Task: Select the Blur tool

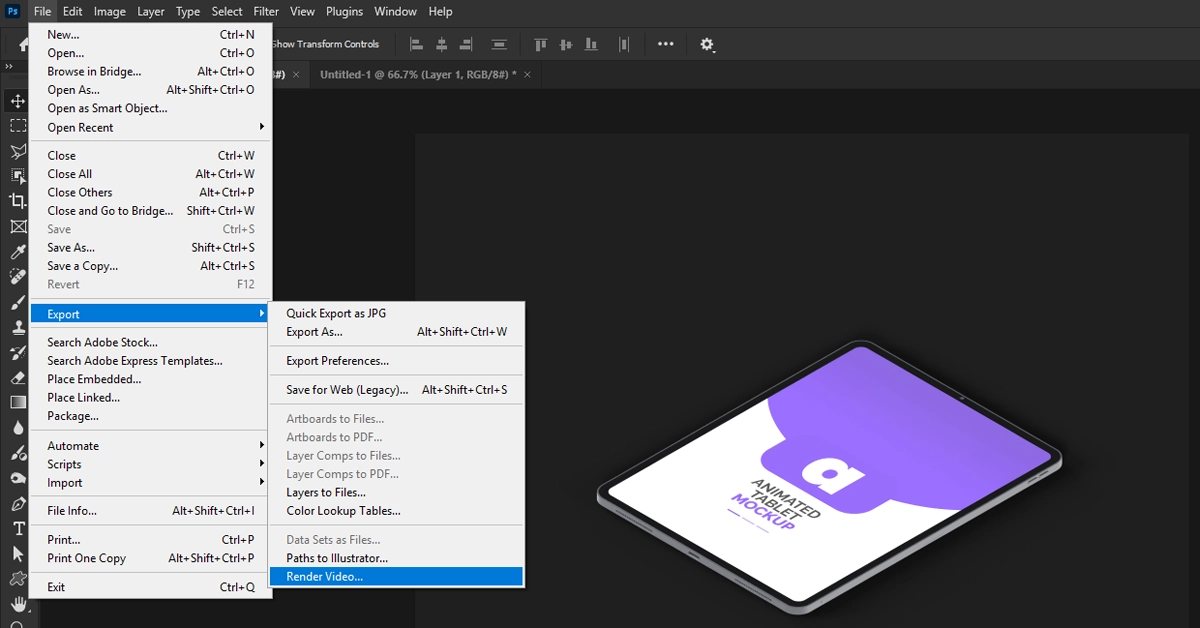Action: [x=18, y=427]
